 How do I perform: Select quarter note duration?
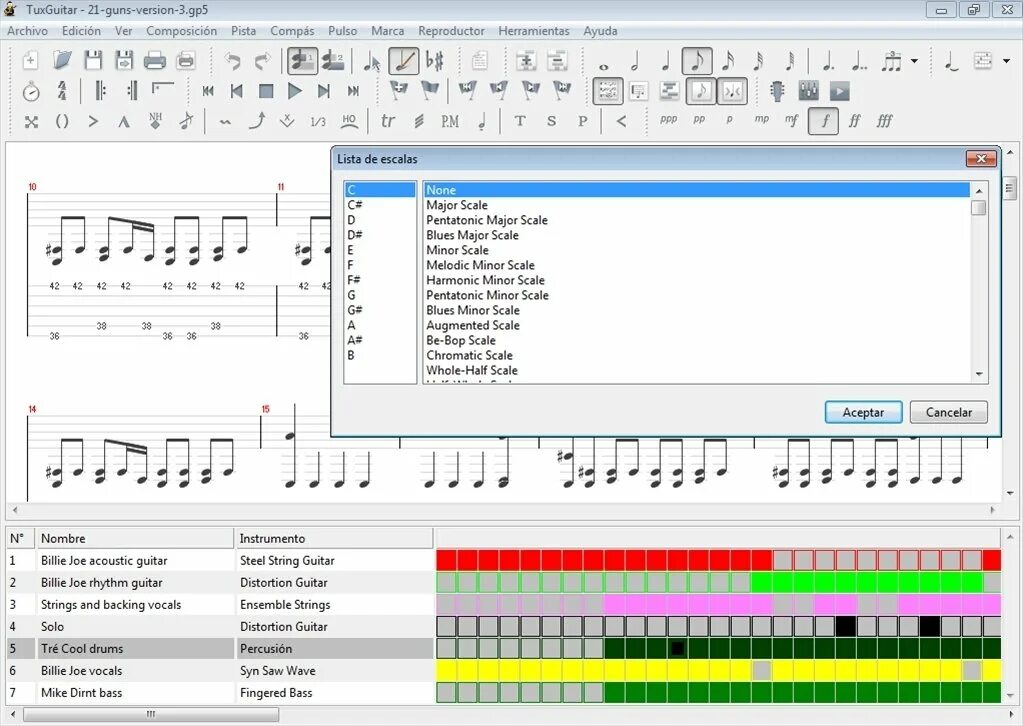pos(665,61)
